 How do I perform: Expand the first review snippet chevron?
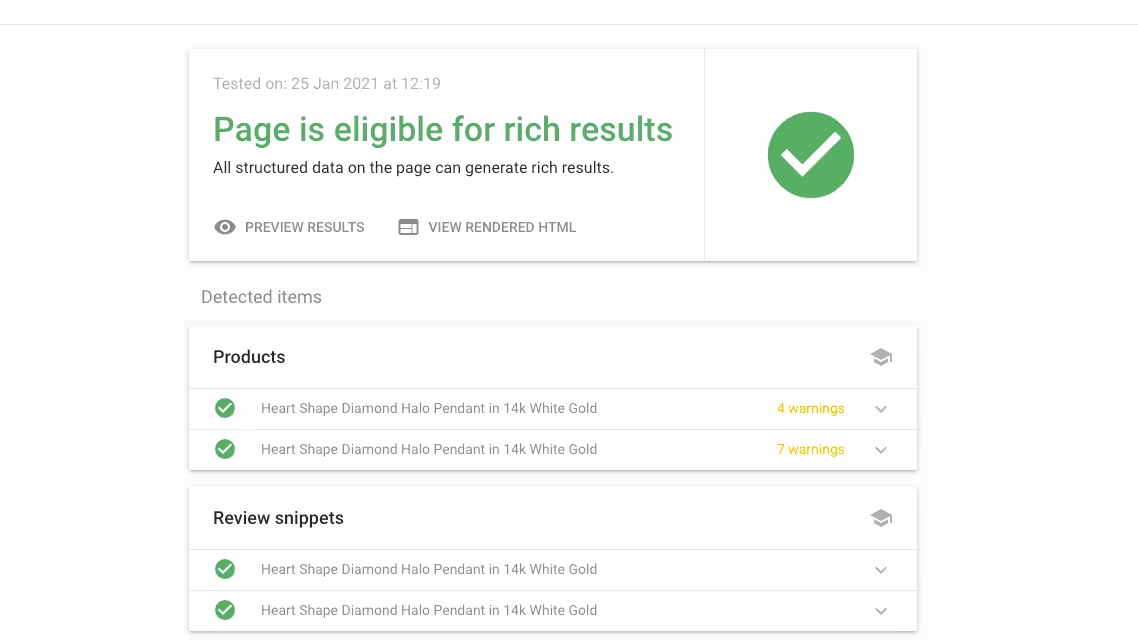coord(881,570)
